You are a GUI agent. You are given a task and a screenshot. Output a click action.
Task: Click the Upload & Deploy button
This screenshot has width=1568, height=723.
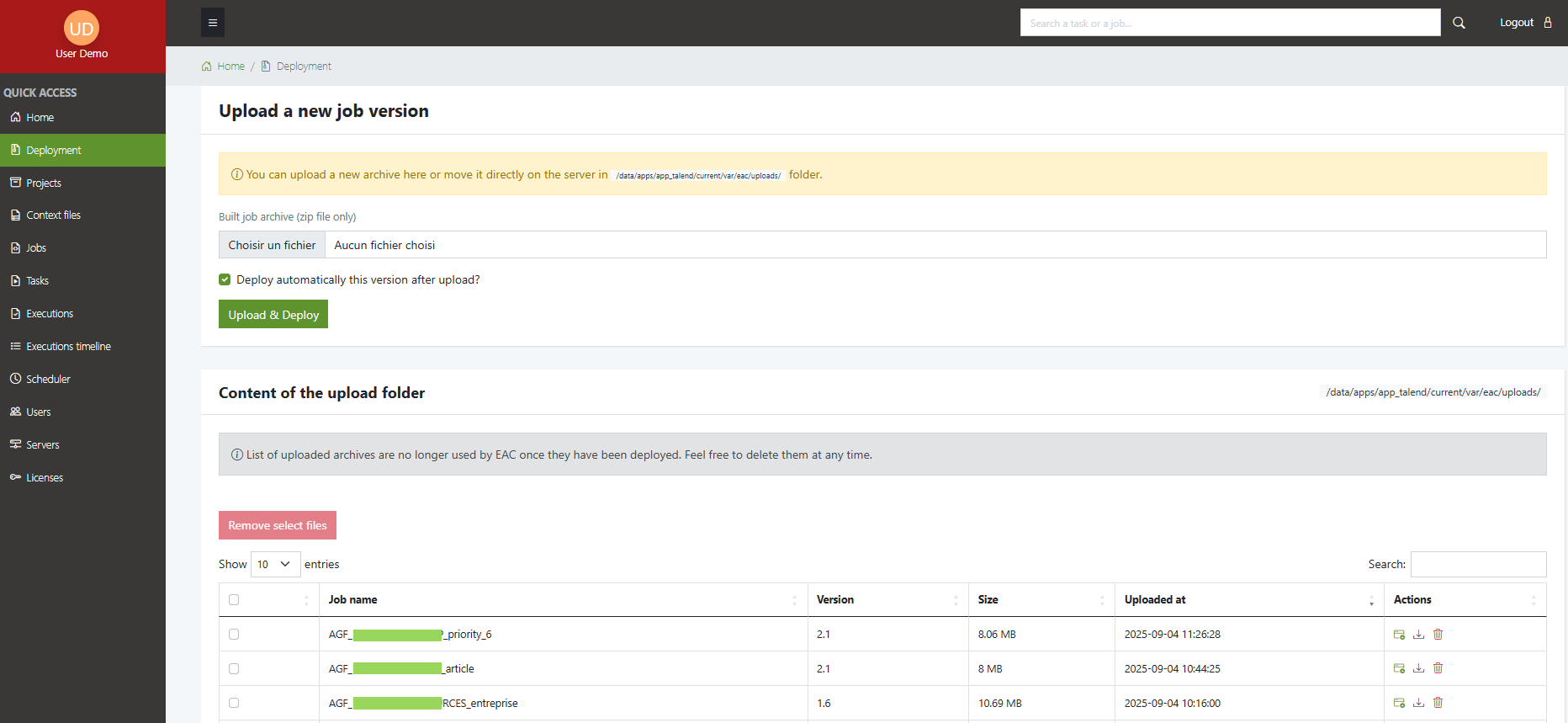click(x=273, y=315)
